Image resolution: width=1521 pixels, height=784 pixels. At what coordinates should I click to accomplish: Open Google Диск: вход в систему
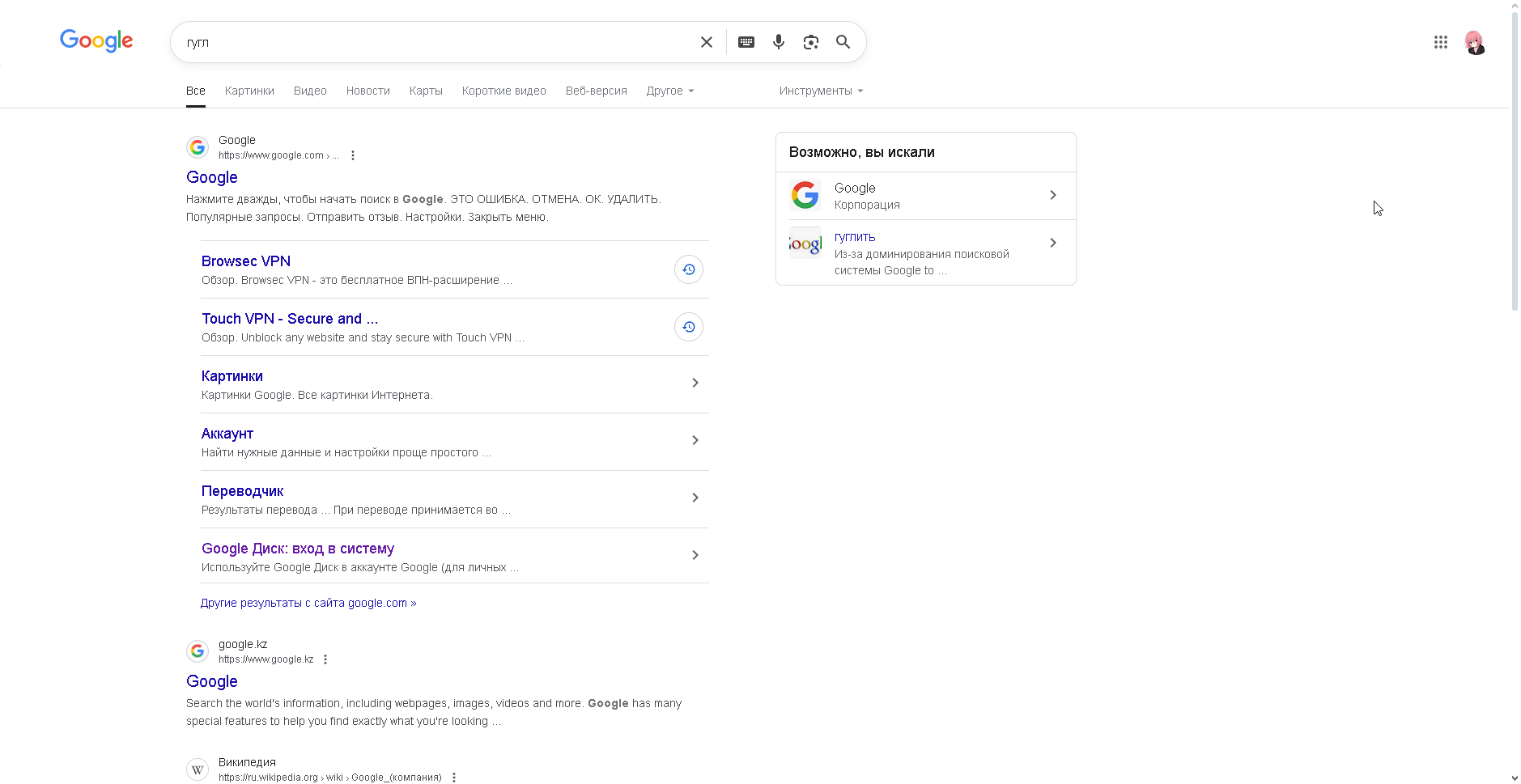pos(298,549)
